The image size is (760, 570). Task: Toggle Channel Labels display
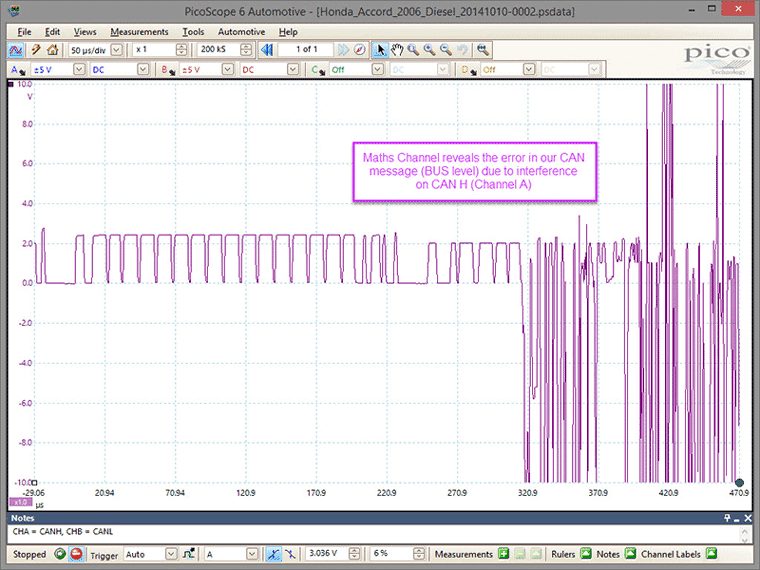[x=711, y=554]
